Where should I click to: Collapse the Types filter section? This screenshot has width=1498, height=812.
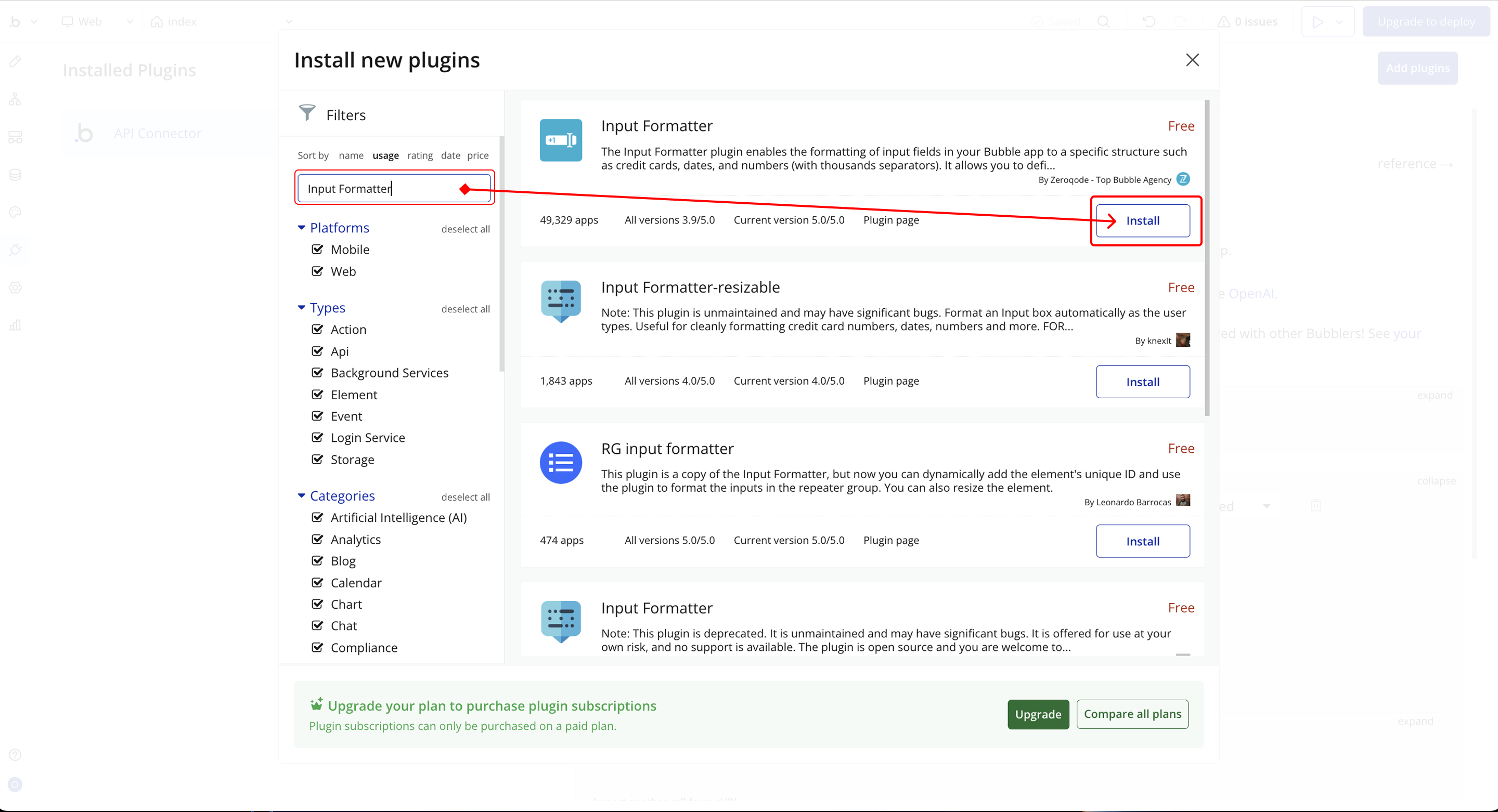[301, 307]
